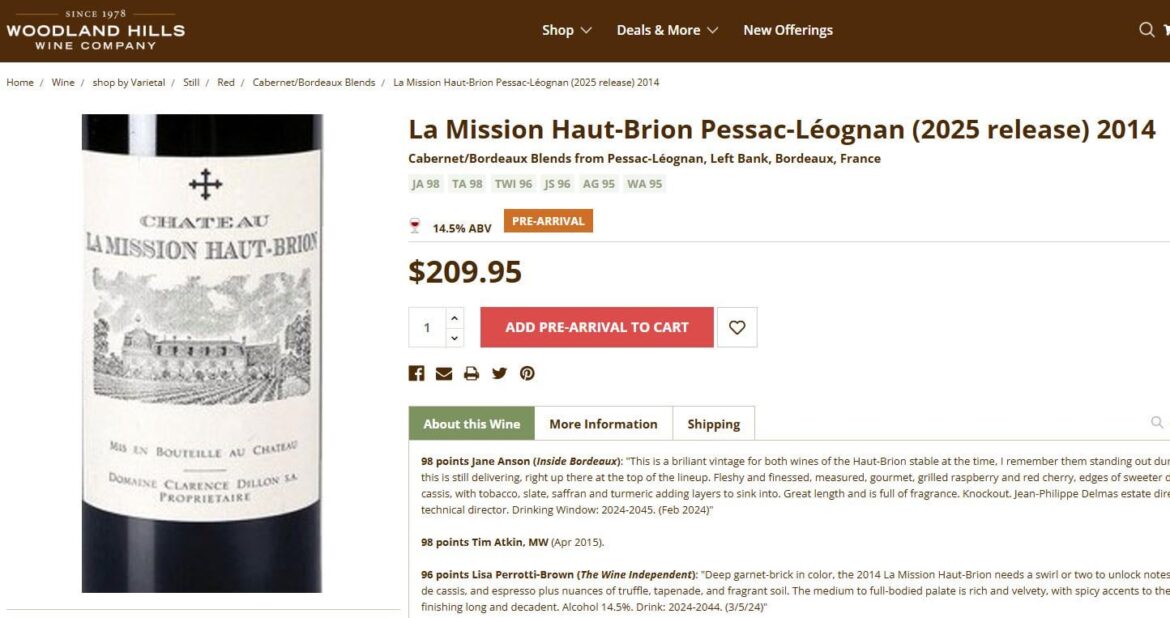The image size is (1170, 618).
Task: Print the product page using printer icon
Action: click(469, 373)
